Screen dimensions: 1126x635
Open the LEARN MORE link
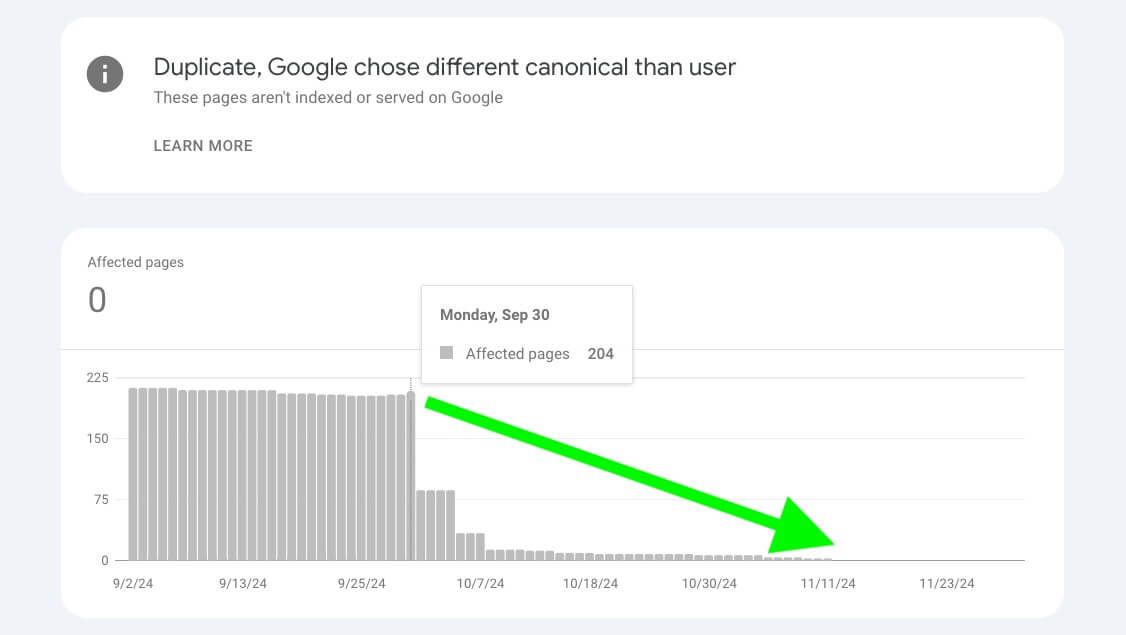(x=203, y=146)
